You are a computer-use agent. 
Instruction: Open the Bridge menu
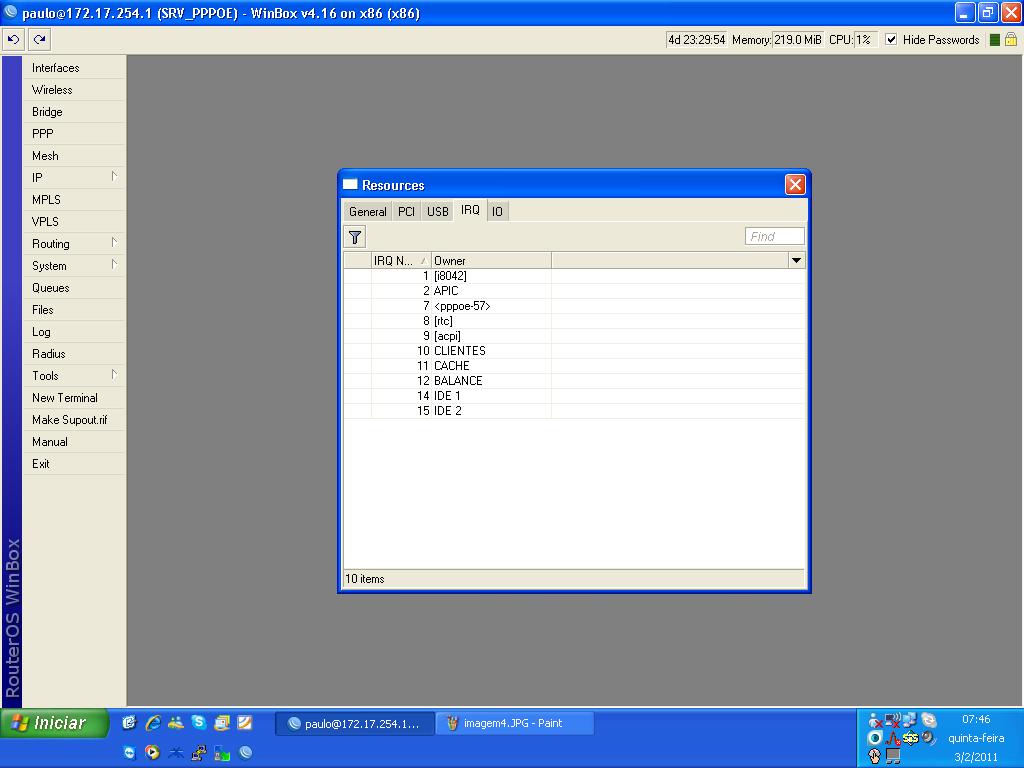tap(73, 112)
